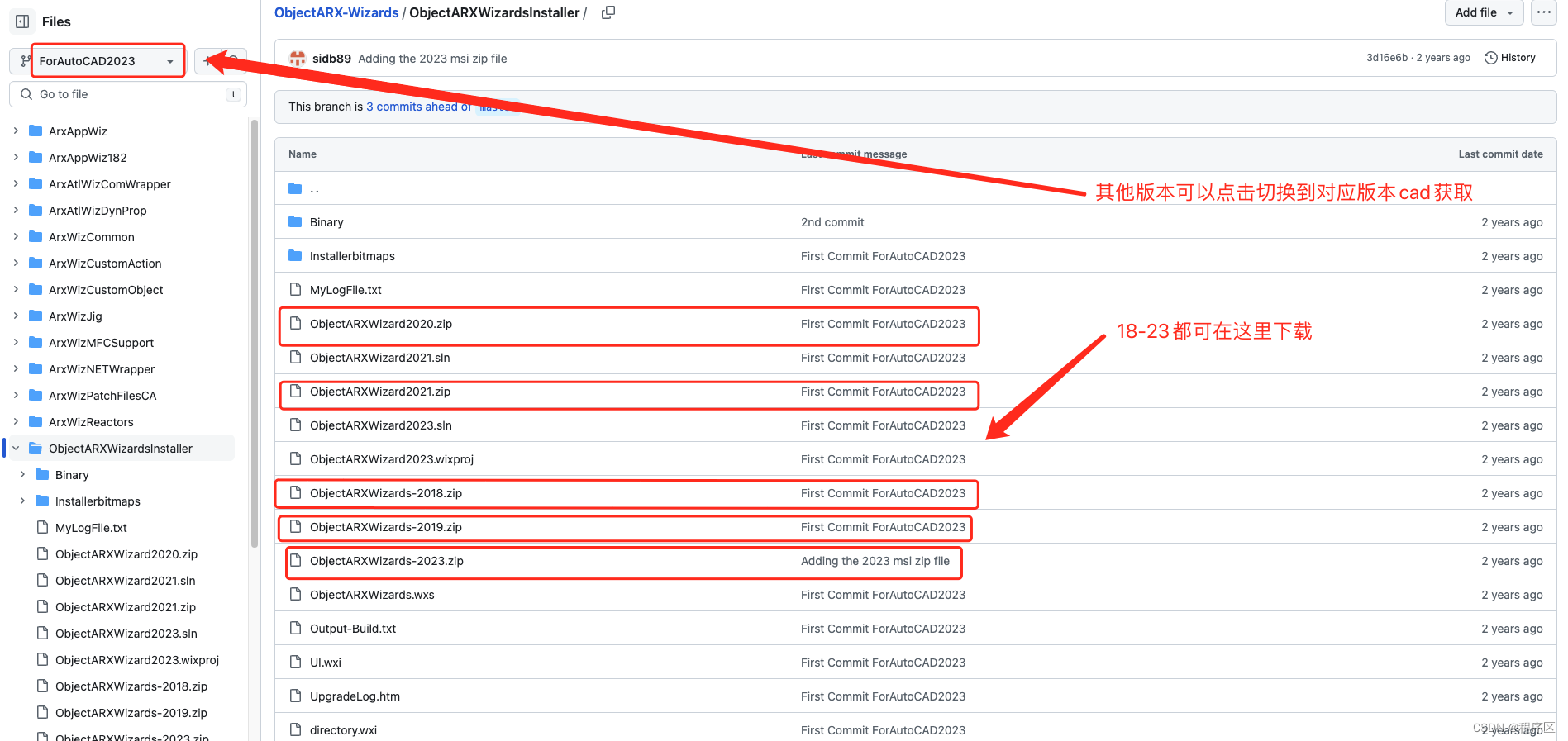The height and width of the screenshot is (741, 1568).
Task: Click the Go to file search field
Action: [x=128, y=94]
